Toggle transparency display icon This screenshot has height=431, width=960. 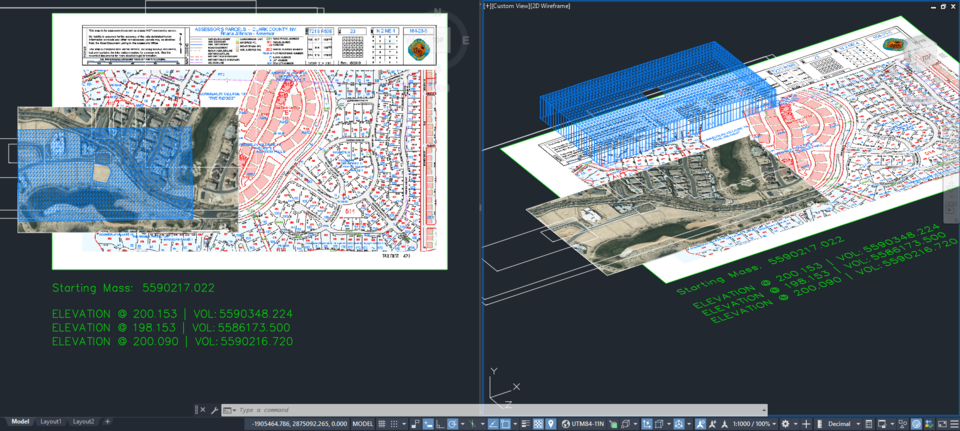coord(538,424)
